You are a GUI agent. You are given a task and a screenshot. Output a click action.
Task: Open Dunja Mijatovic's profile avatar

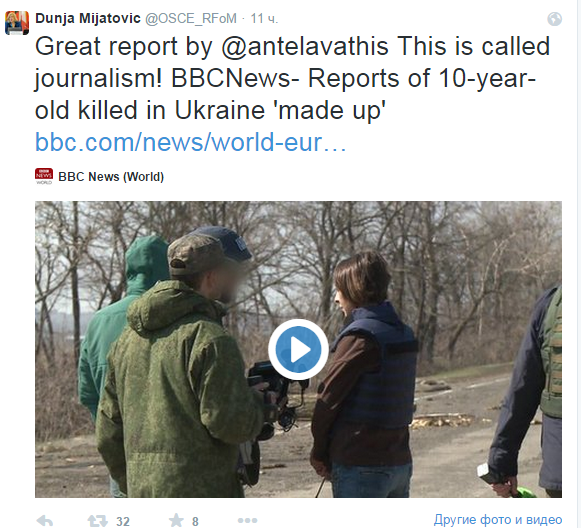pyautogui.click(x=17, y=23)
